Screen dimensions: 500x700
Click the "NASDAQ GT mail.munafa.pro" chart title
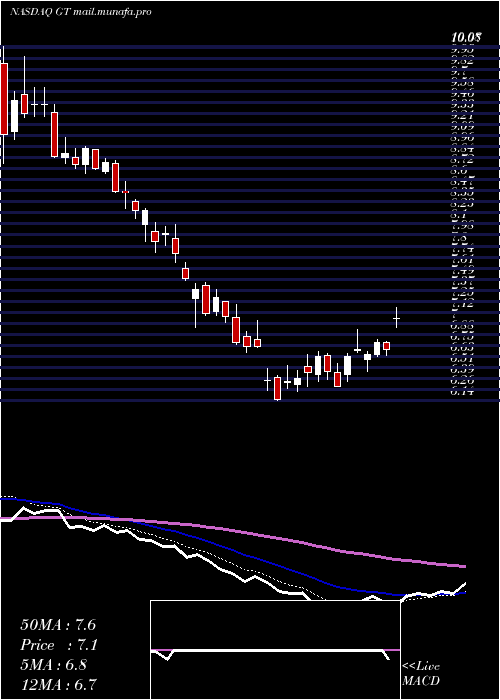click(x=80, y=12)
